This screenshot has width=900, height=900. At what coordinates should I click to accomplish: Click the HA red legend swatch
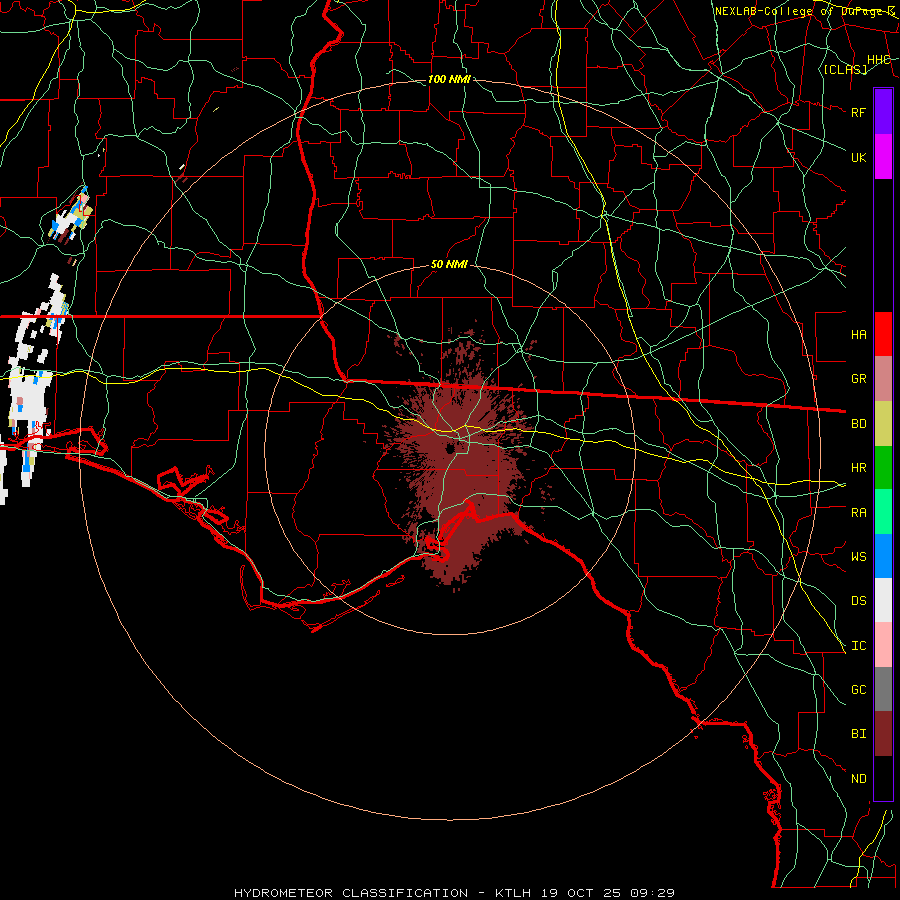tap(883, 334)
